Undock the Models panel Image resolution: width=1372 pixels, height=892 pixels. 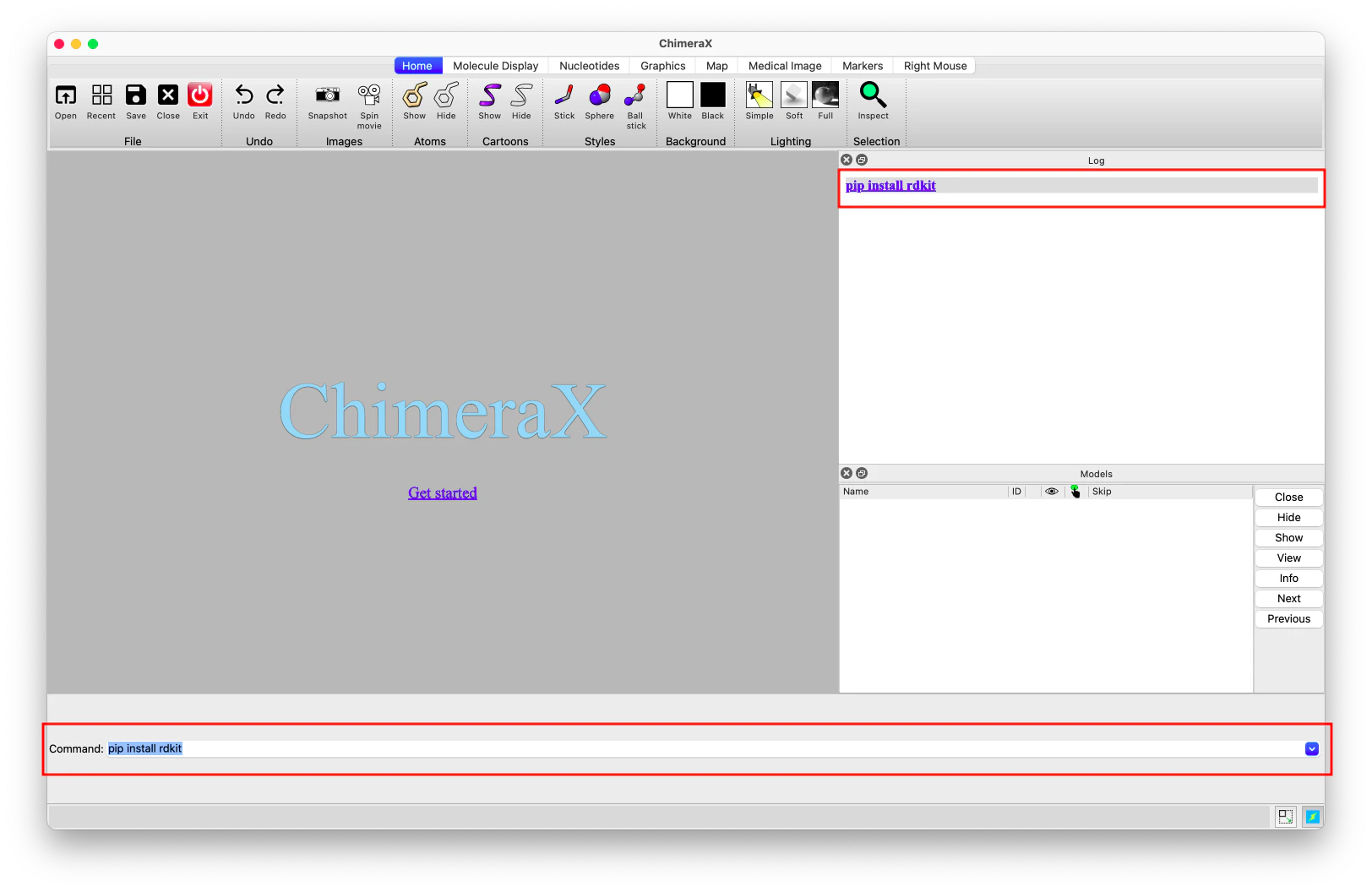click(862, 473)
